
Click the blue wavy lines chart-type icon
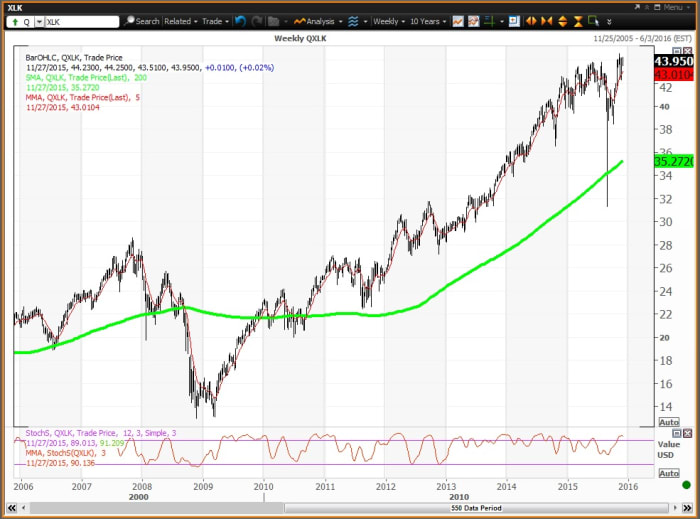(x=353, y=21)
